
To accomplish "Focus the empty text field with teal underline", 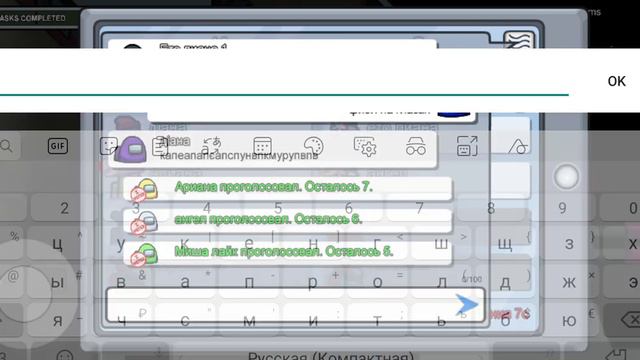I will 284,81.
